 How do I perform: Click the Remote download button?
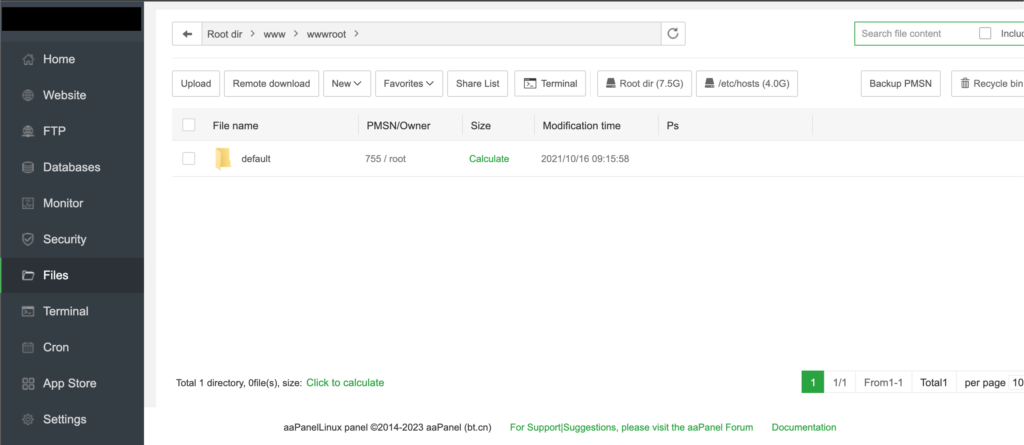tap(271, 84)
